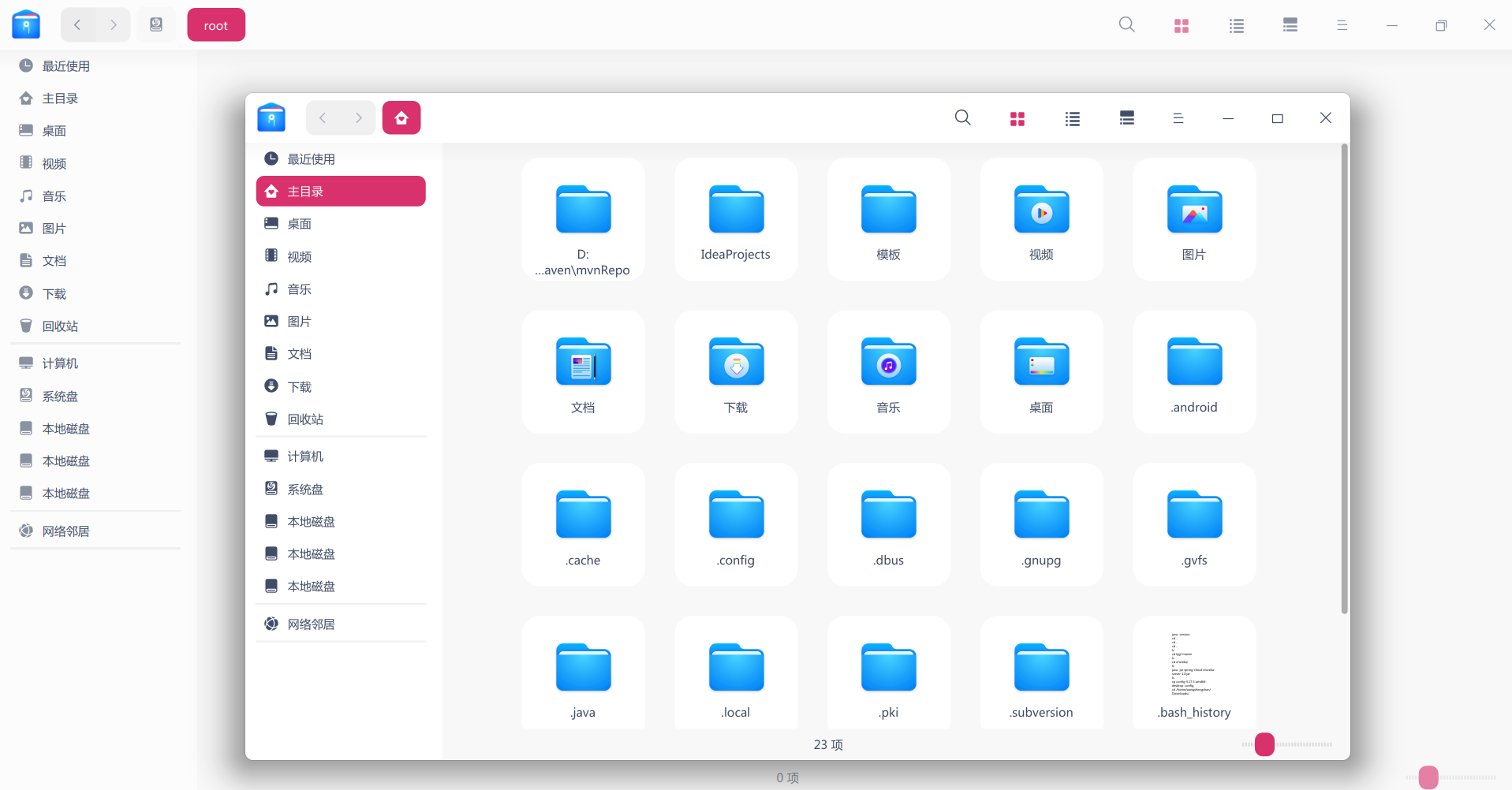
Task: Select the .java folder
Action: pos(583,673)
